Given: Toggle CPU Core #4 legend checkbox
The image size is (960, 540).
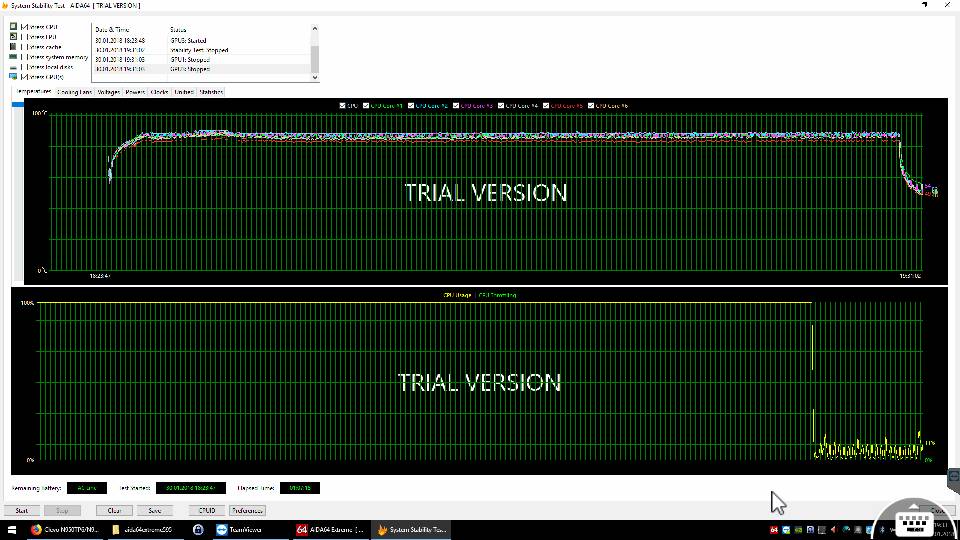Looking at the screenshot, I should [x=501, y=105].
